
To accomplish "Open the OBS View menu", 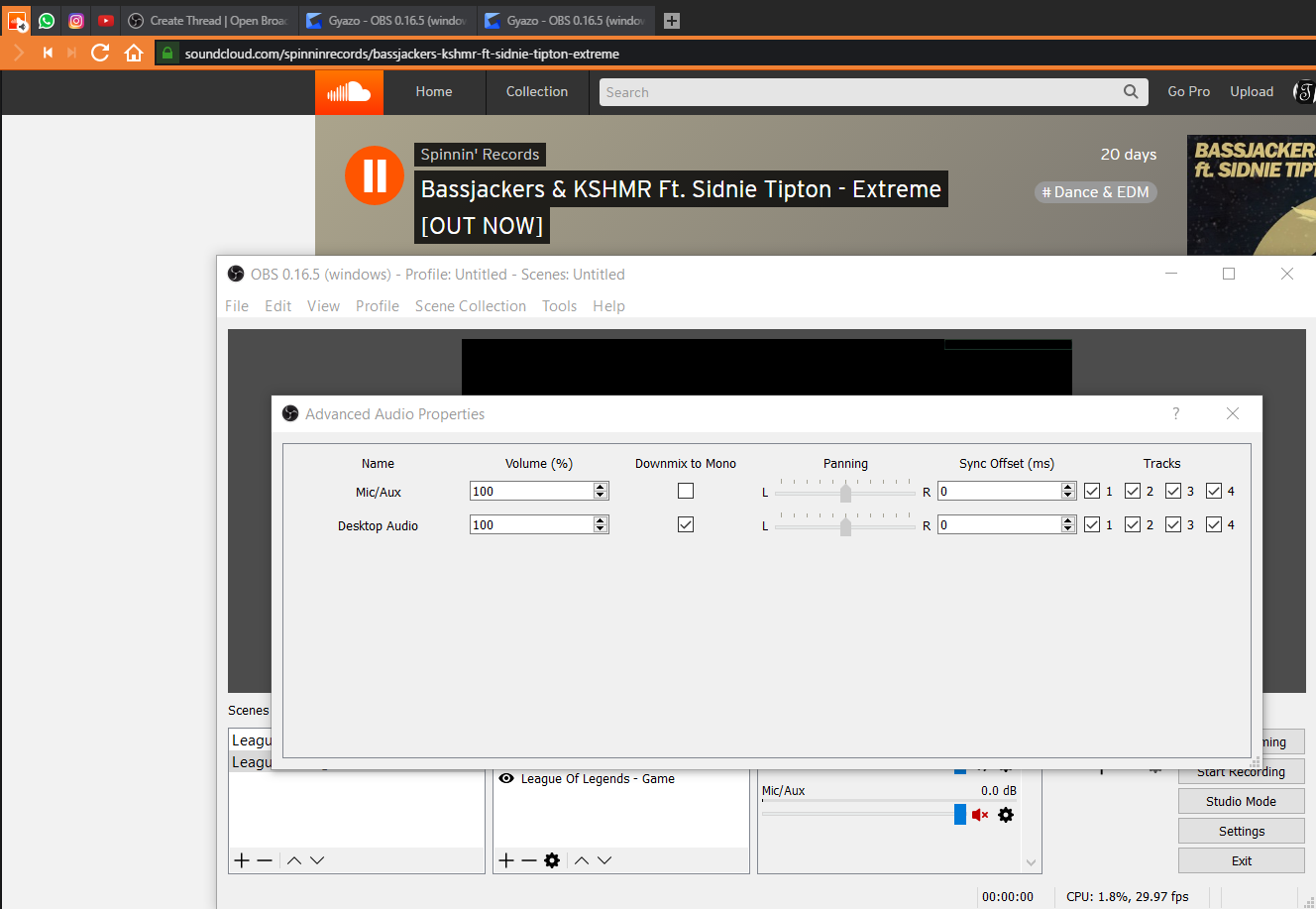I will click(323, 306).
